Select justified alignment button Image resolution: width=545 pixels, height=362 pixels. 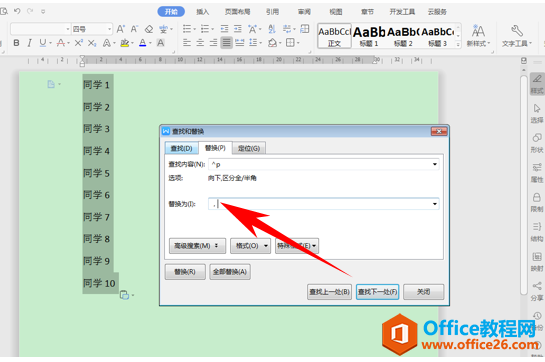click(x=226, y=43)
